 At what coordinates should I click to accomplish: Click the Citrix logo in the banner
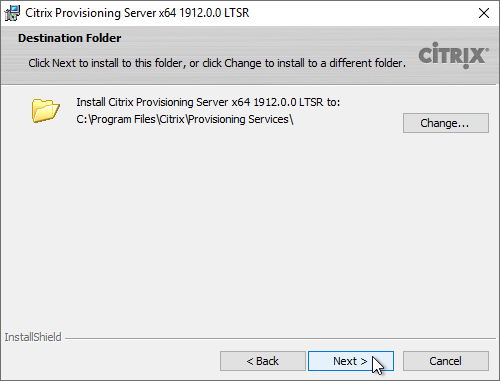tap(453, 55)
